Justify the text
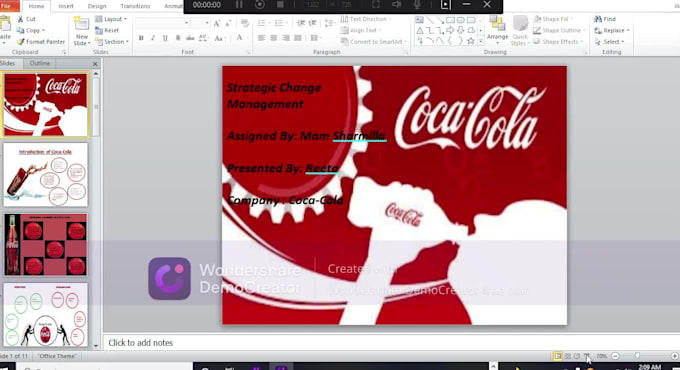The image size is (680, 370). point(298,38)
